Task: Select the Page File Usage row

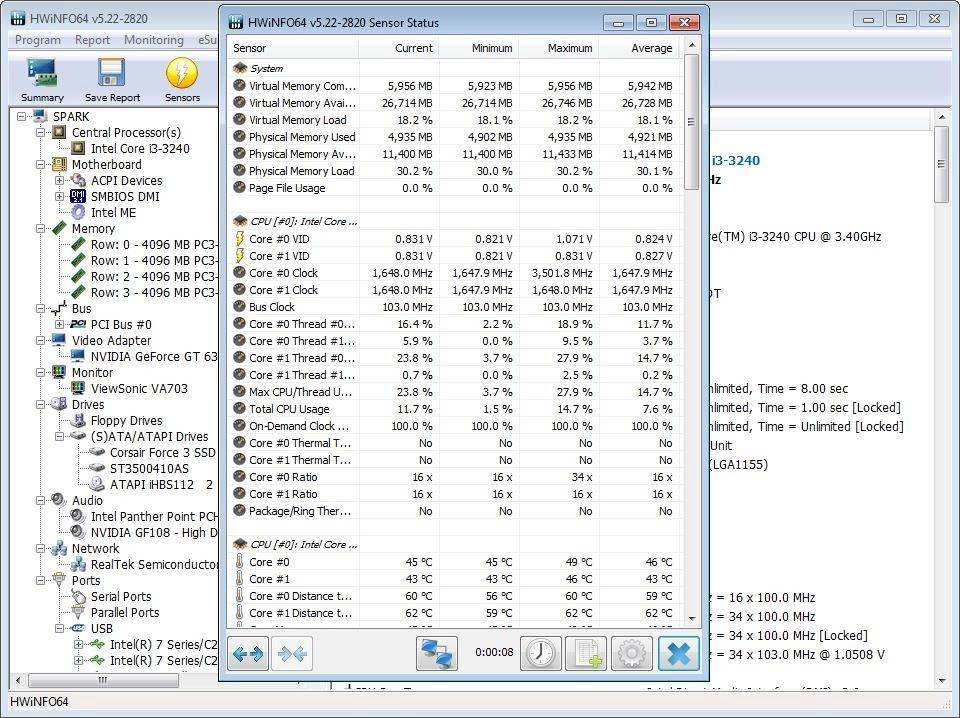Action: [454, 187]
